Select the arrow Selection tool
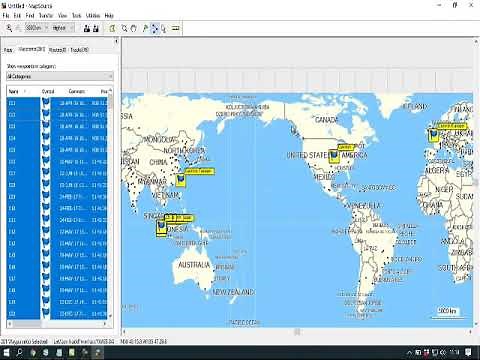This screenshot has height=360, width=480. [163, 28]
